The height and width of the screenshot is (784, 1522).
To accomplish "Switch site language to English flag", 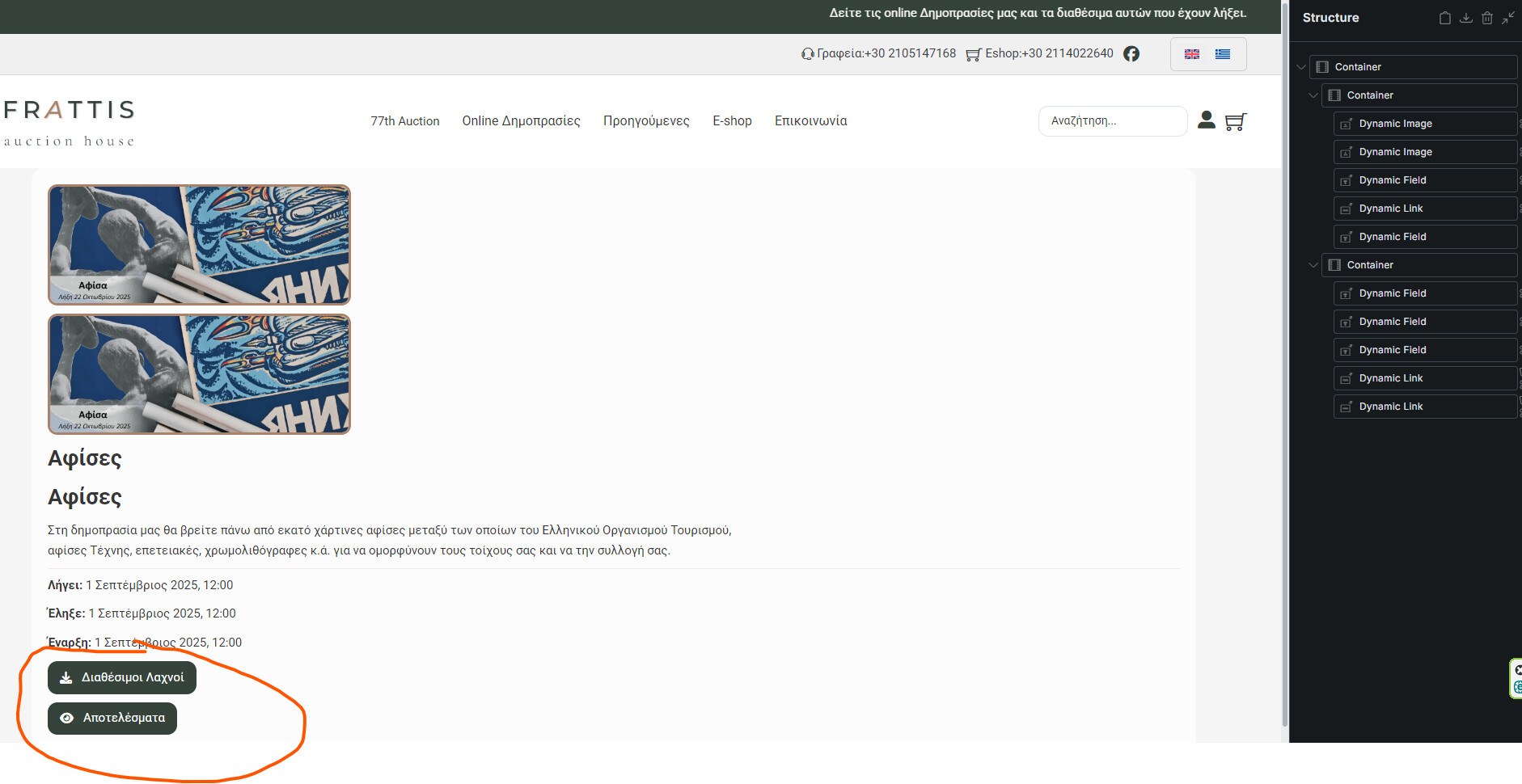I will (x=1192, y=54).
